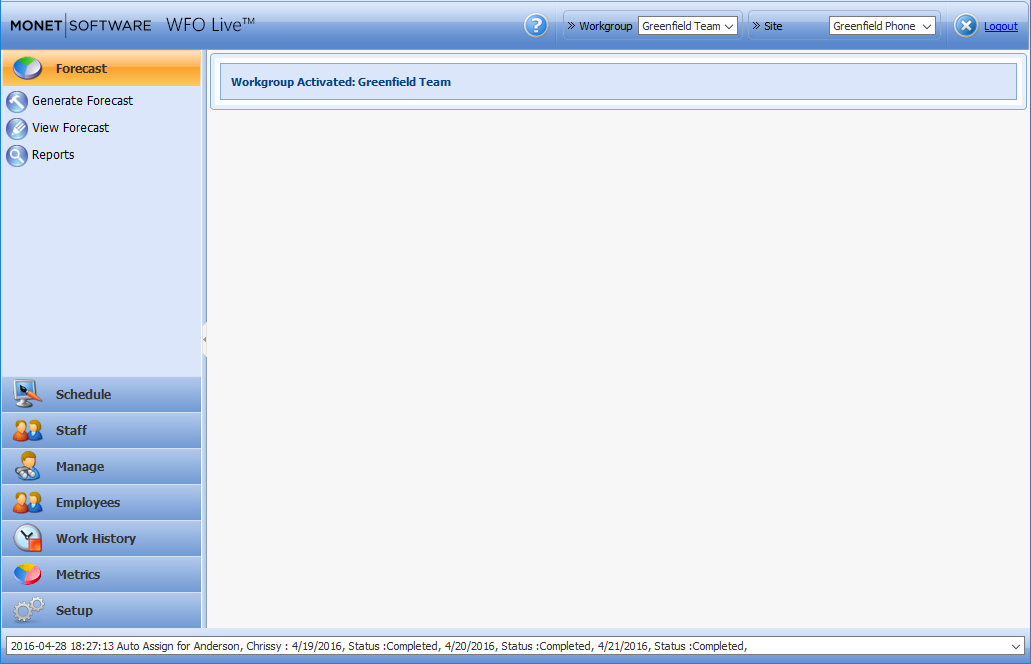Click the Schedule monitor icon
The image size is (1031, 664).
coord(27,394)
